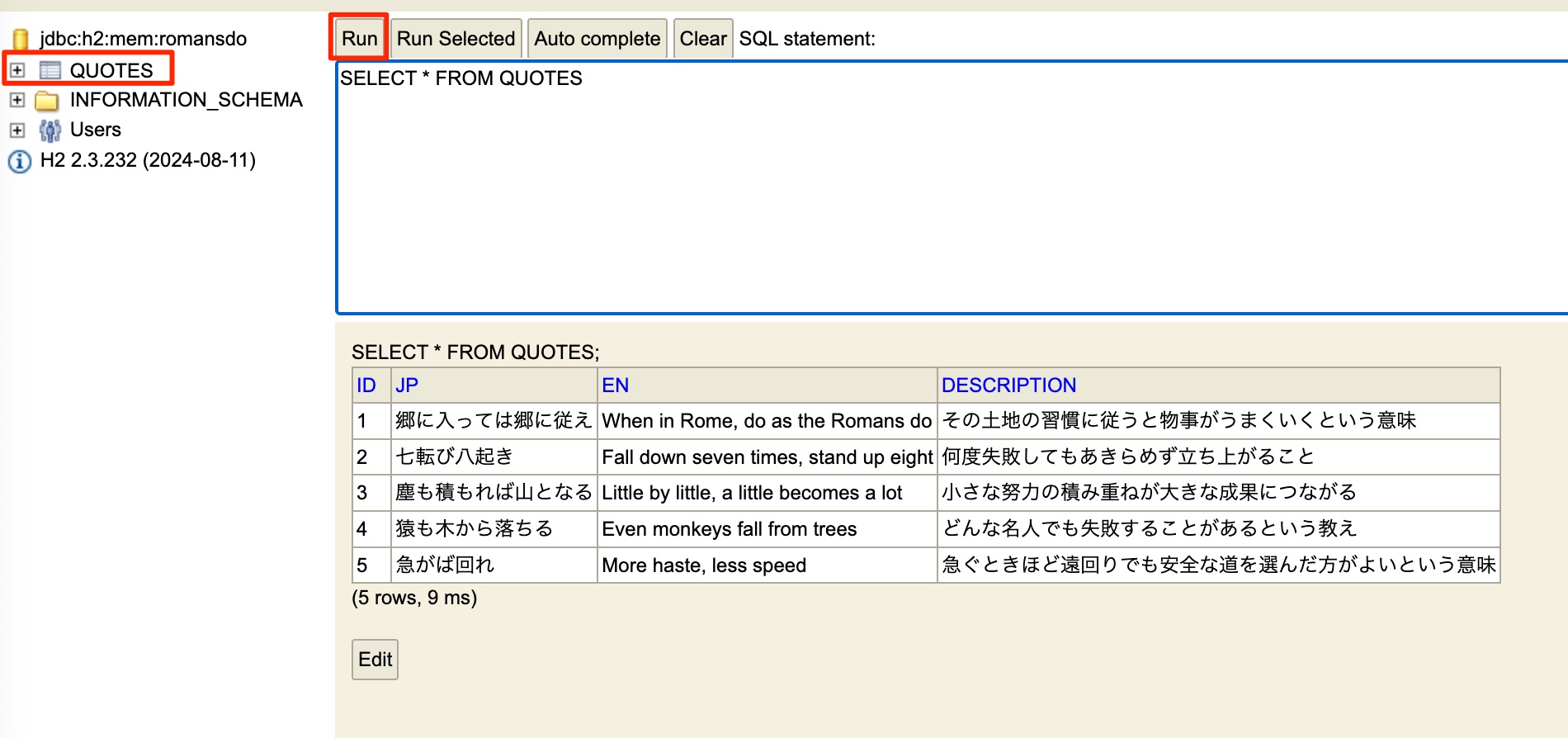Run the SQL statement
Viewport: 1568px width, 738px height.
[x=359, y=39]
